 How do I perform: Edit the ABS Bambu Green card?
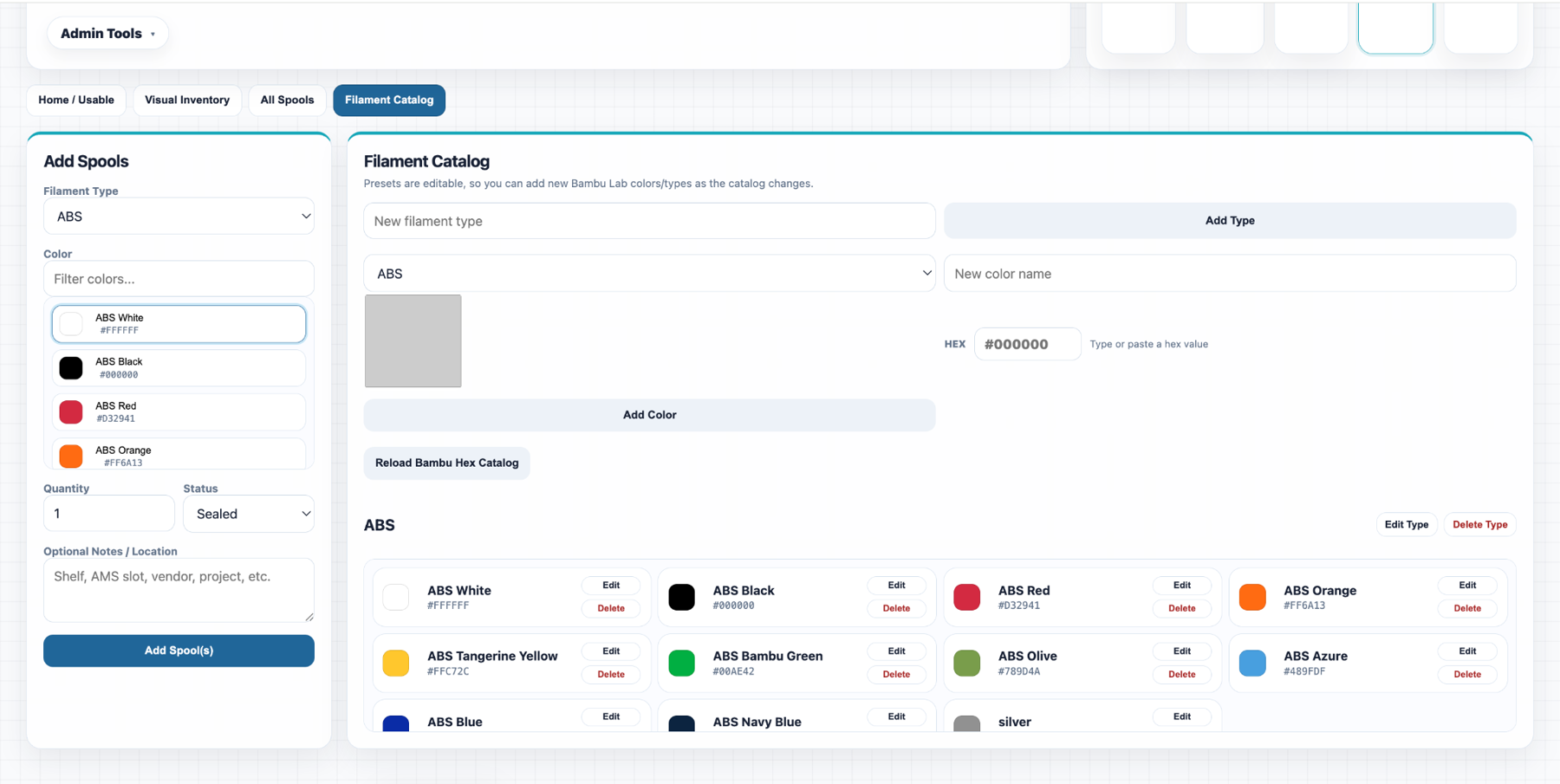896,651
